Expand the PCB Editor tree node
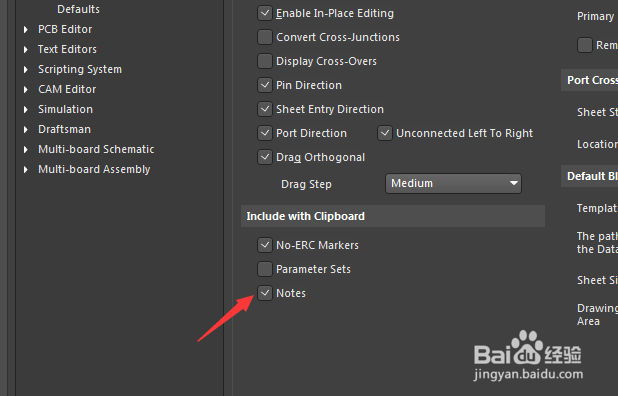Viewport: 618px width, 396px height. [26, 30]
